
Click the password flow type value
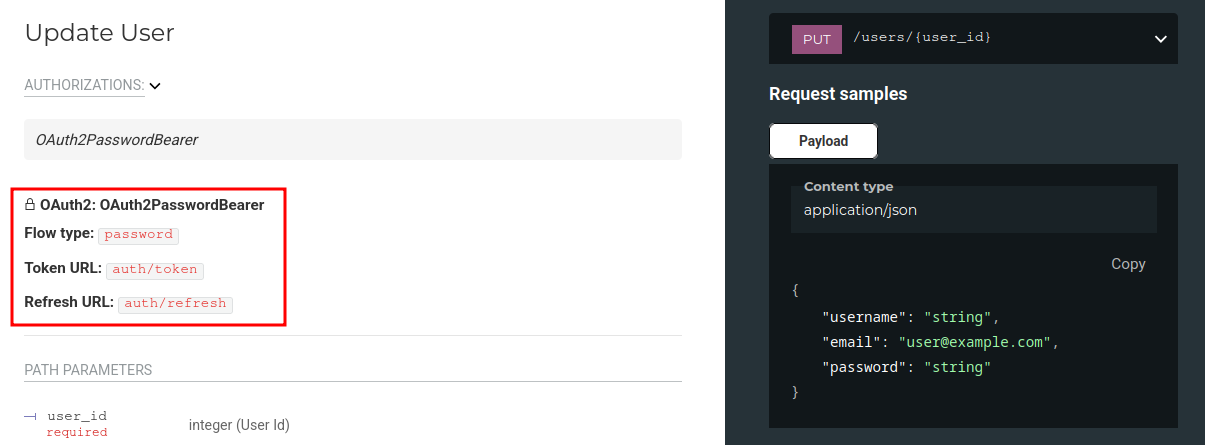tap(139, 235)
